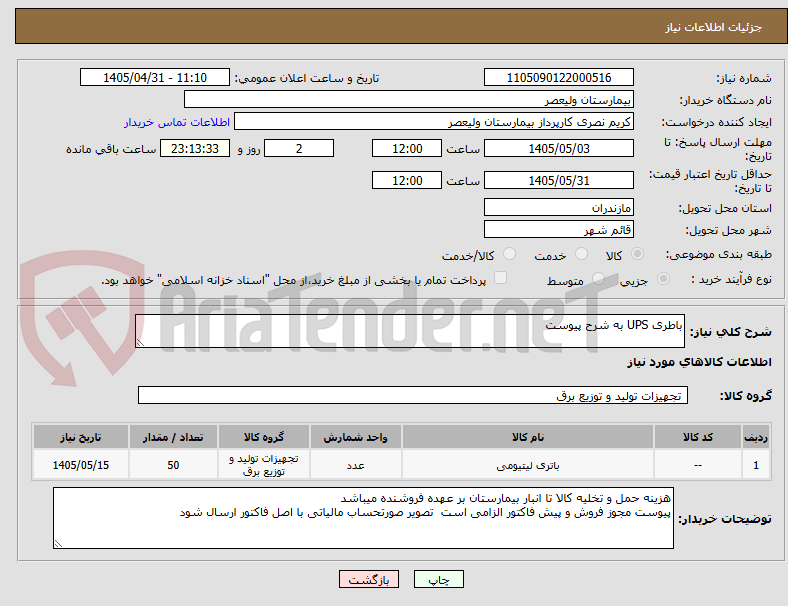Click the goods group field تجهیزات تولید و توزیع برق

click(x=413, y=395)
